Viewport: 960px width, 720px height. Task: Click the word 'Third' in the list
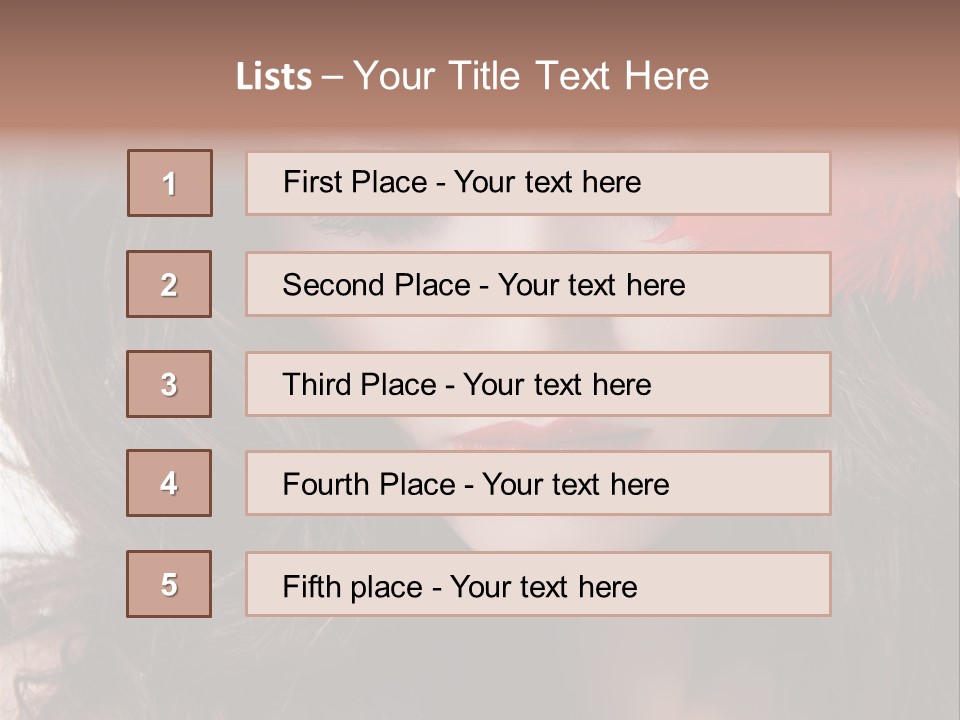click(316, 384)
